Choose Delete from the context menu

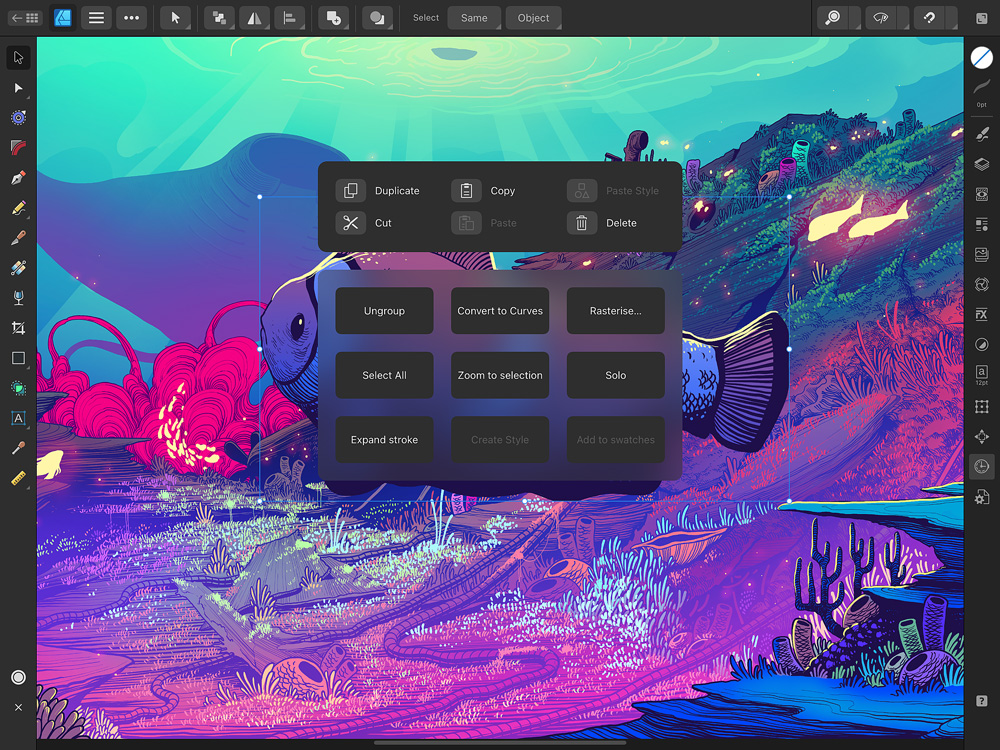coord(602,223)
